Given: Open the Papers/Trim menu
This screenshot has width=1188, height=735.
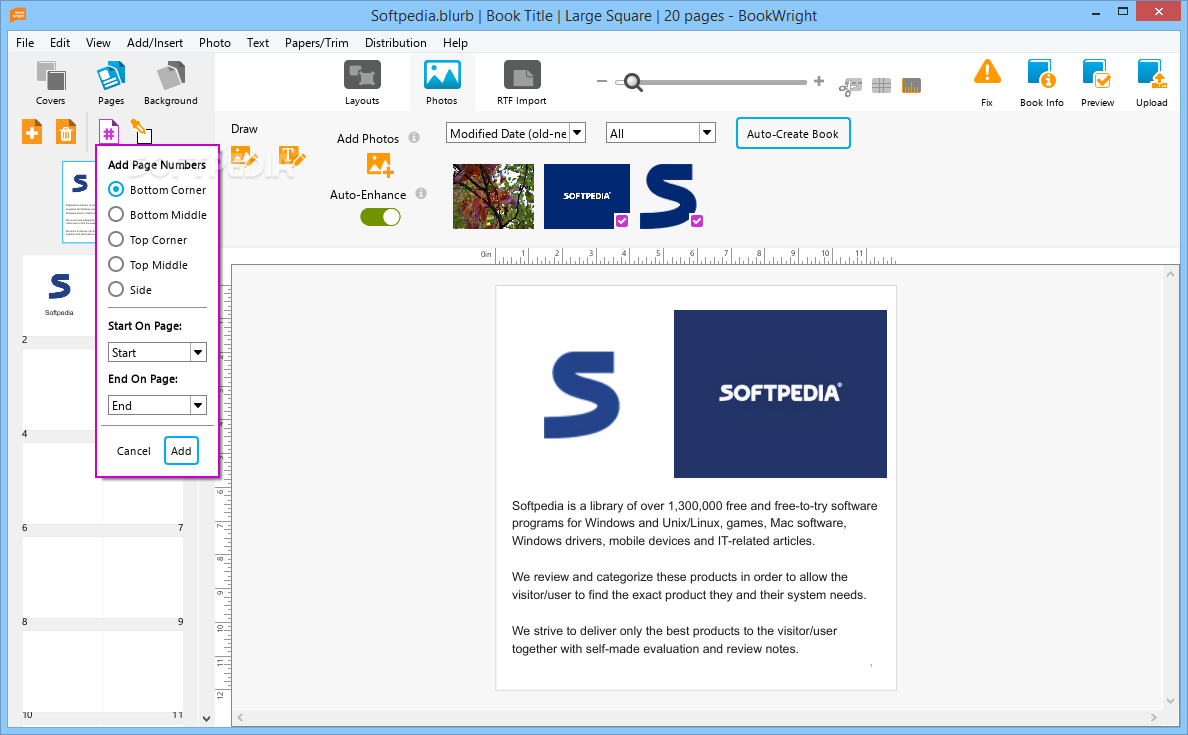Looking at the screenshot, I should point(317,42).
